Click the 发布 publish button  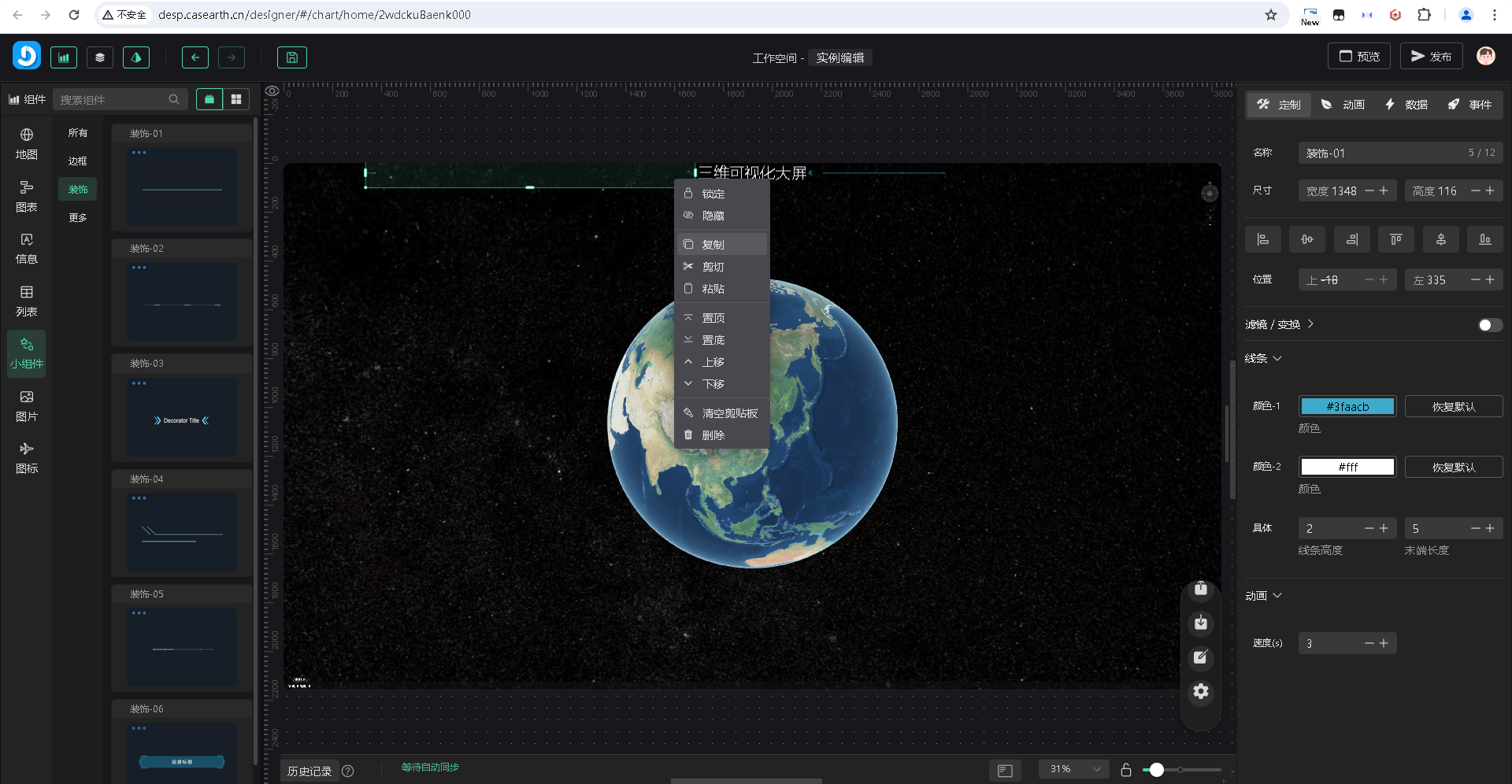[x=1431, y=57]
